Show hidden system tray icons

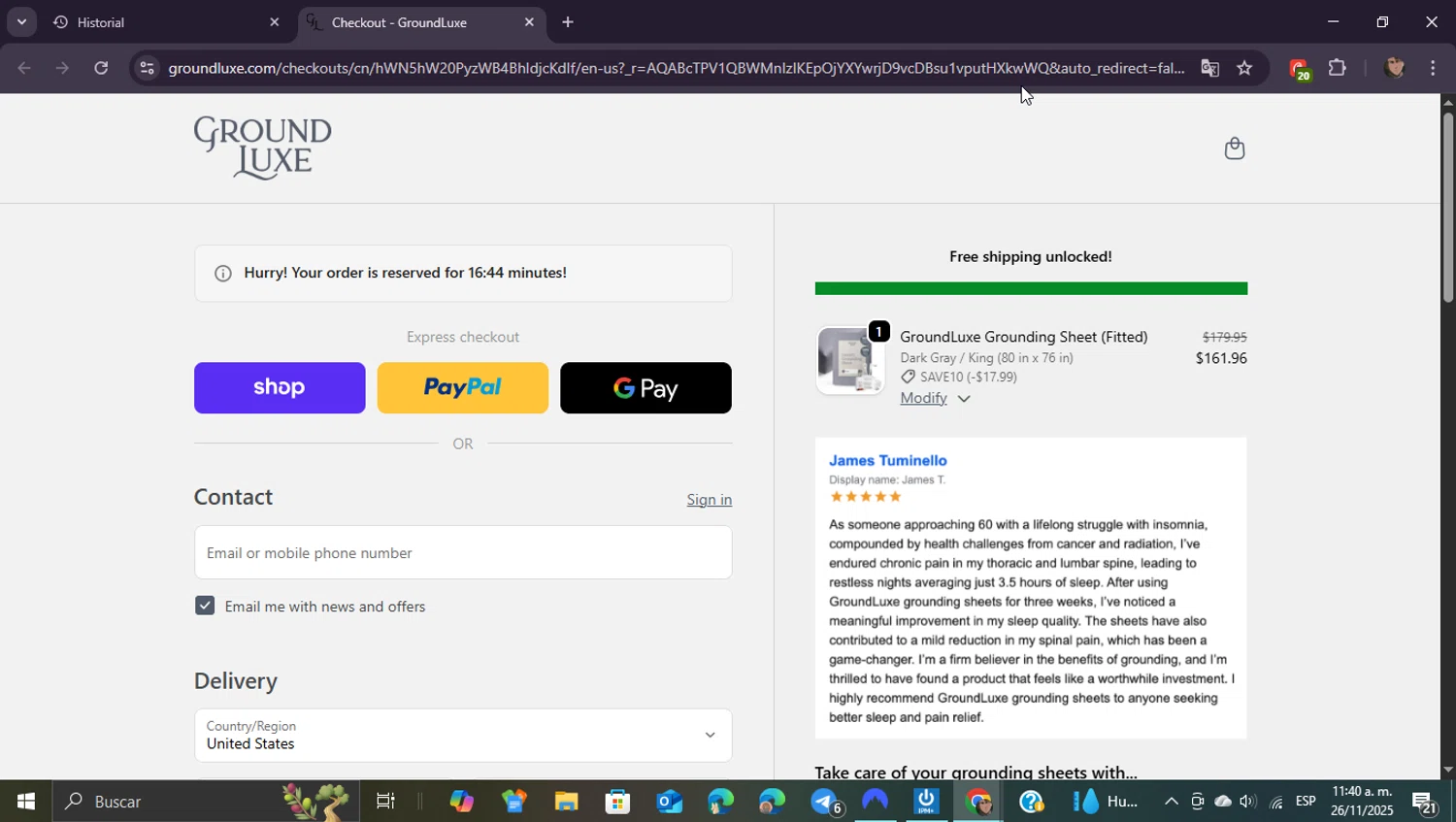pyautogui.click(x=1171, y=802)
